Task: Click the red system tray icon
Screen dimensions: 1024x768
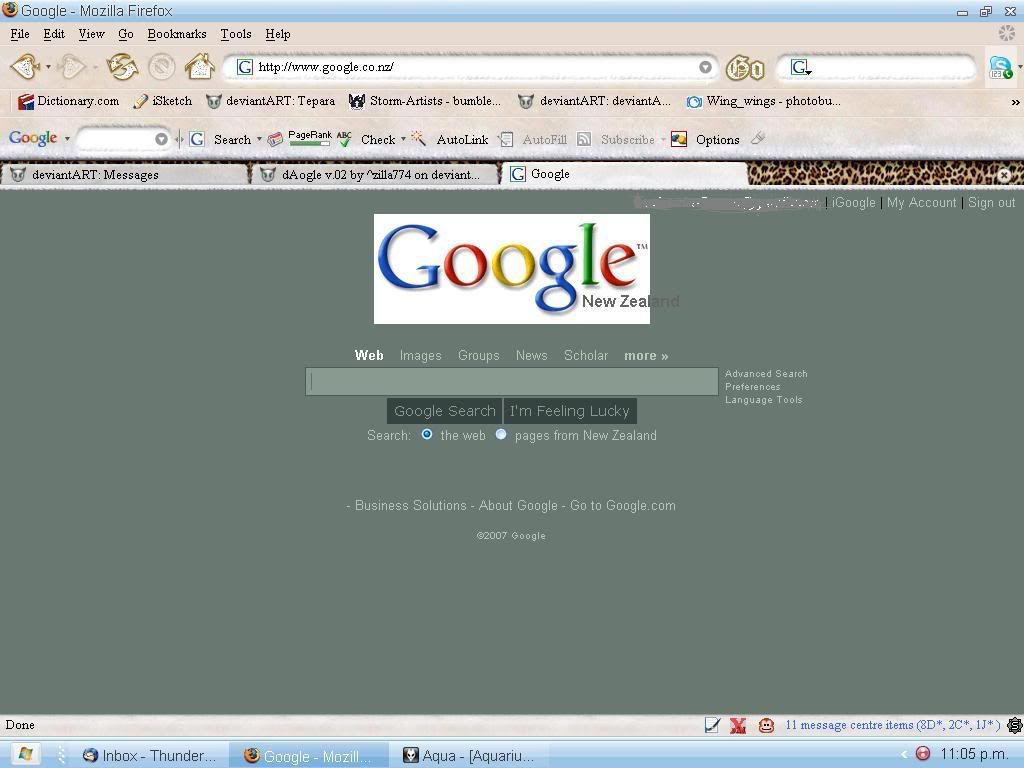Action: coord(922,754)
